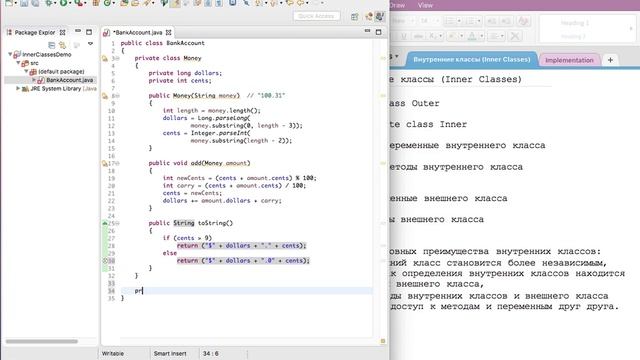
Task: Collapse the (default package) node
Action: (27, 71)
